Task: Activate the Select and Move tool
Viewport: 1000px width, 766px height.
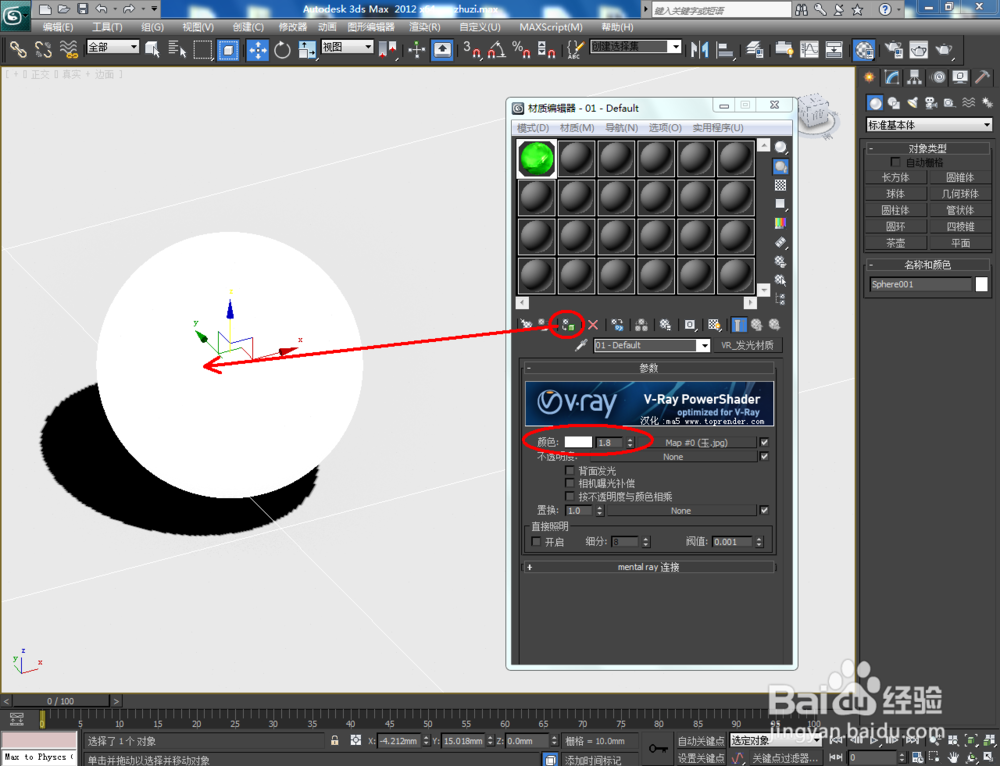Action: pos(258,50)
